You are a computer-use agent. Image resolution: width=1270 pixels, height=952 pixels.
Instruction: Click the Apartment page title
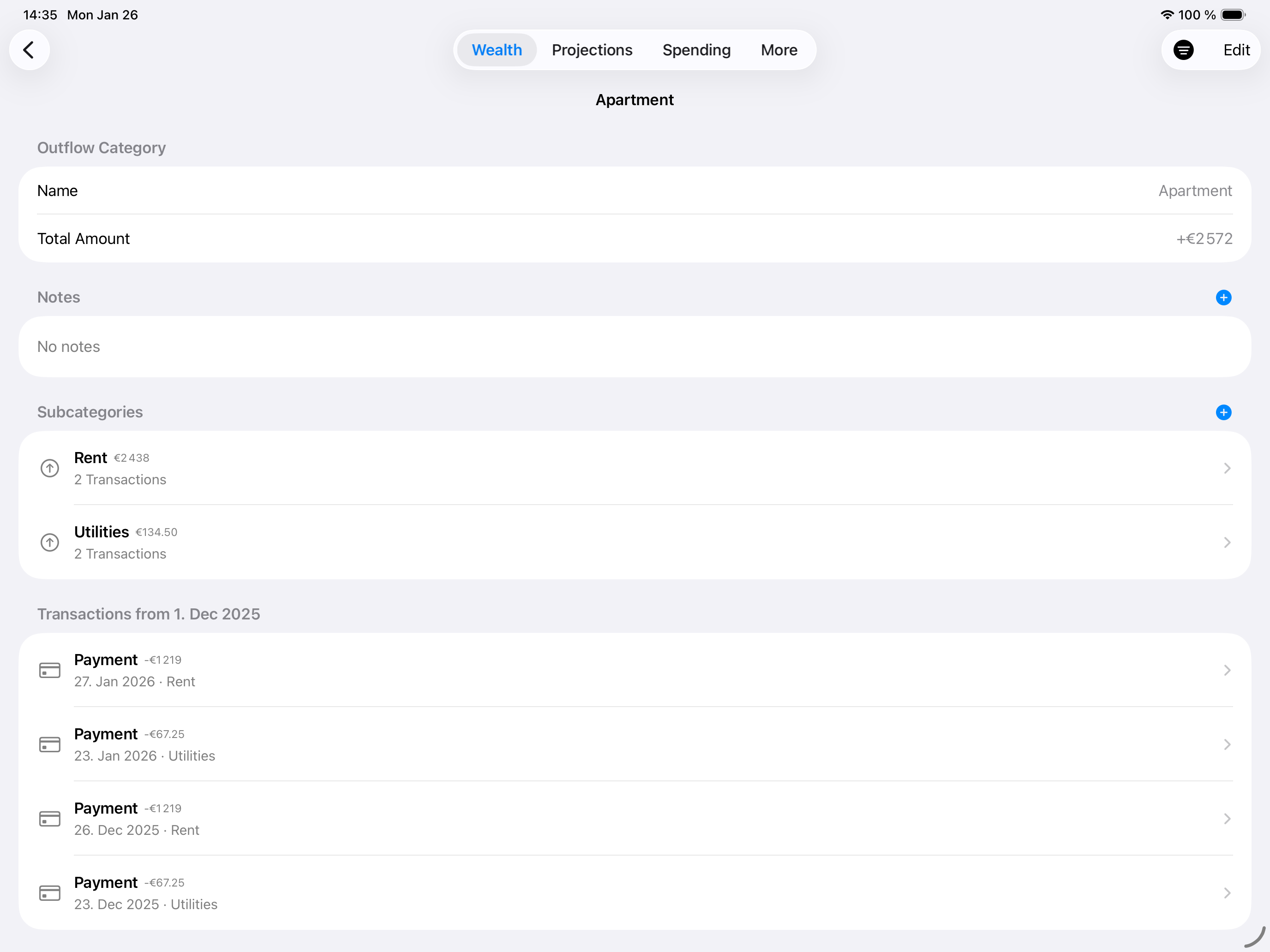pyautogui.click(x=635, y=100)
